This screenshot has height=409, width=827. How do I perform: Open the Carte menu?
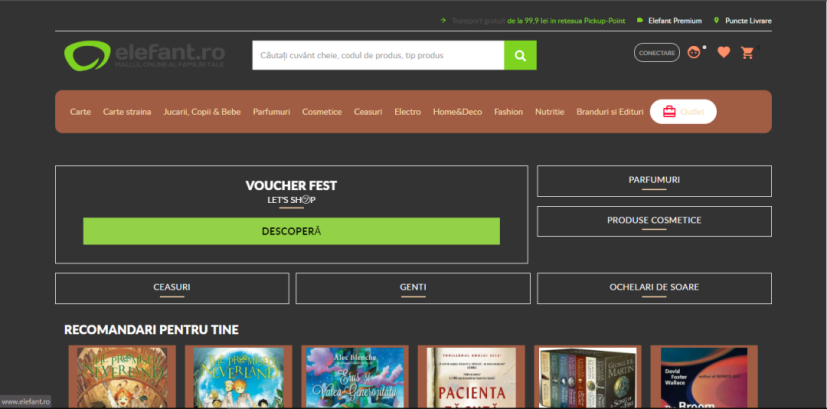80,112
